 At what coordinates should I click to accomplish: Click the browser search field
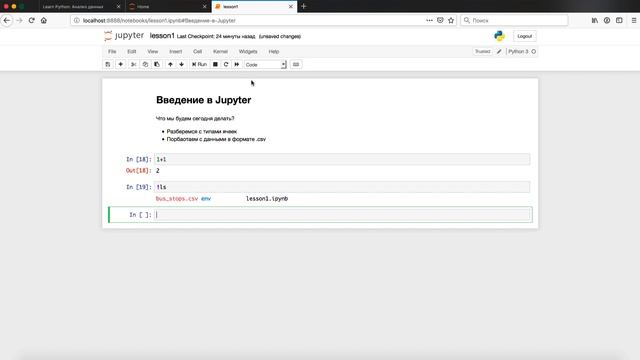pyautogui.click(x=514, y=20)
